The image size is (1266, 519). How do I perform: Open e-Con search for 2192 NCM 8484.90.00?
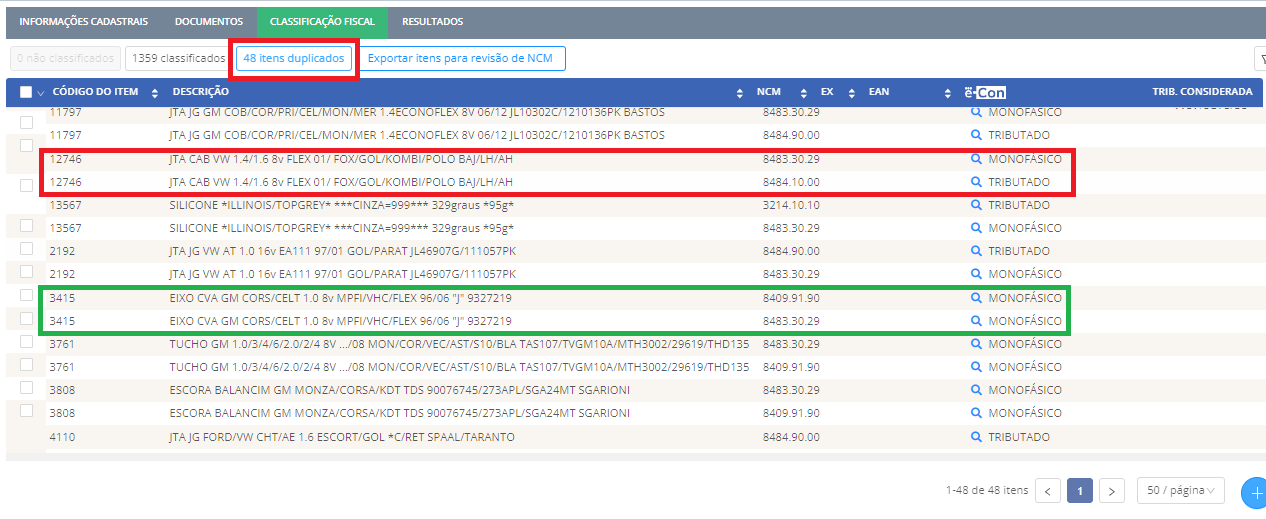click(976, 251)
